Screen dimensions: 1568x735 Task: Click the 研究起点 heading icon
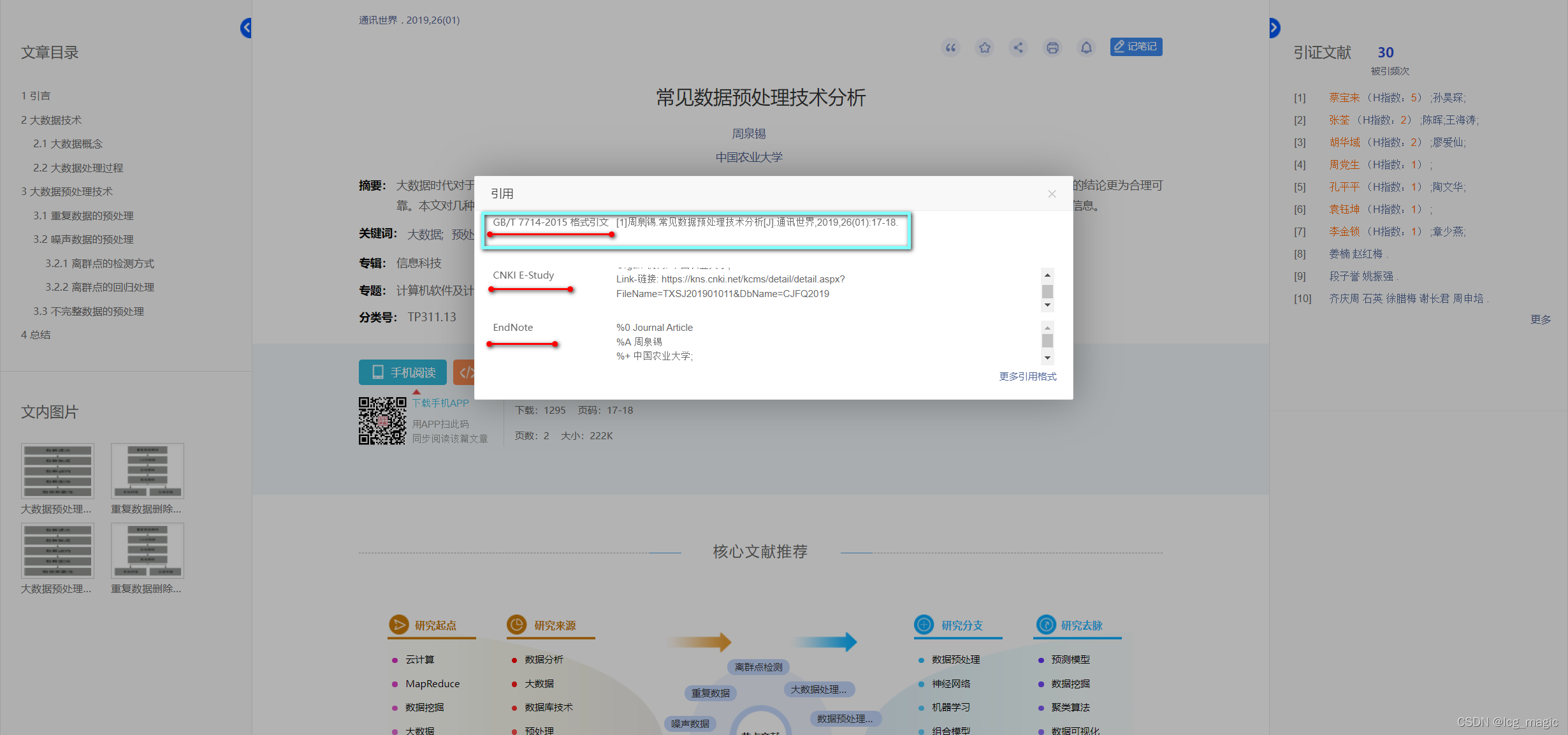click(x=399, y=625)
